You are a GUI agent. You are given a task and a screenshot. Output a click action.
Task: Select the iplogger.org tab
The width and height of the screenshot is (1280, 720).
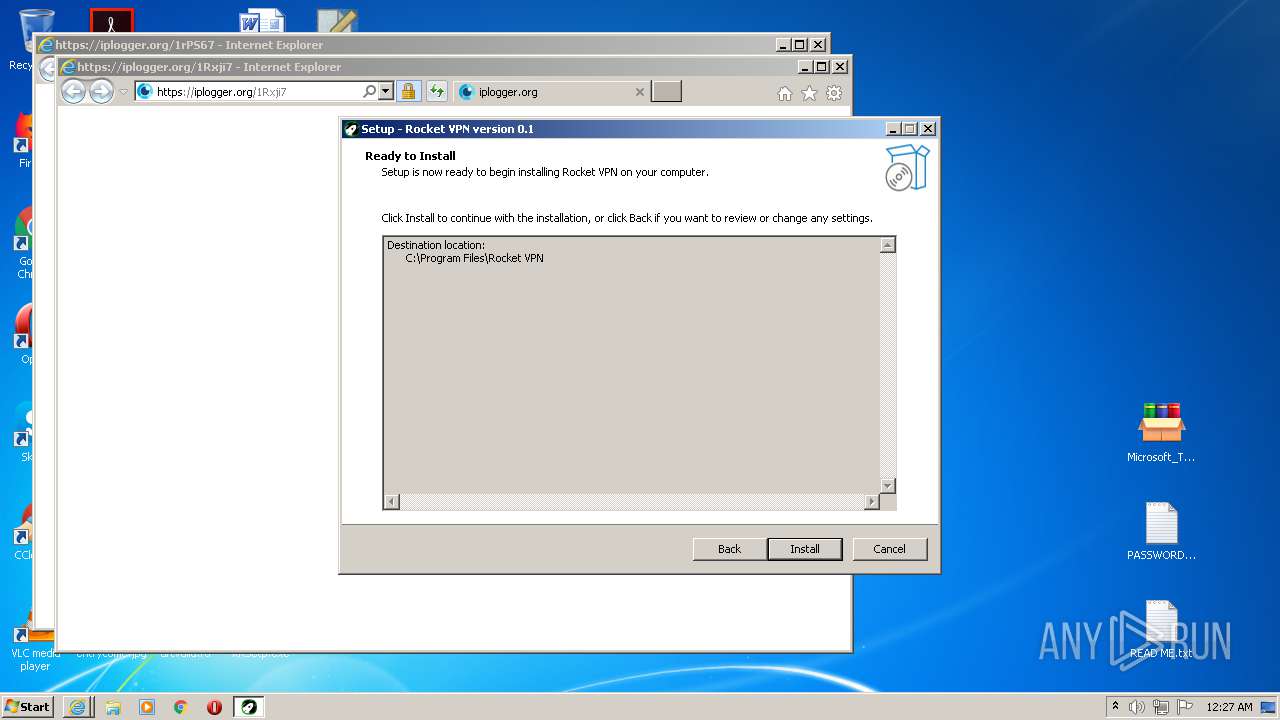[x=550, y=92]
